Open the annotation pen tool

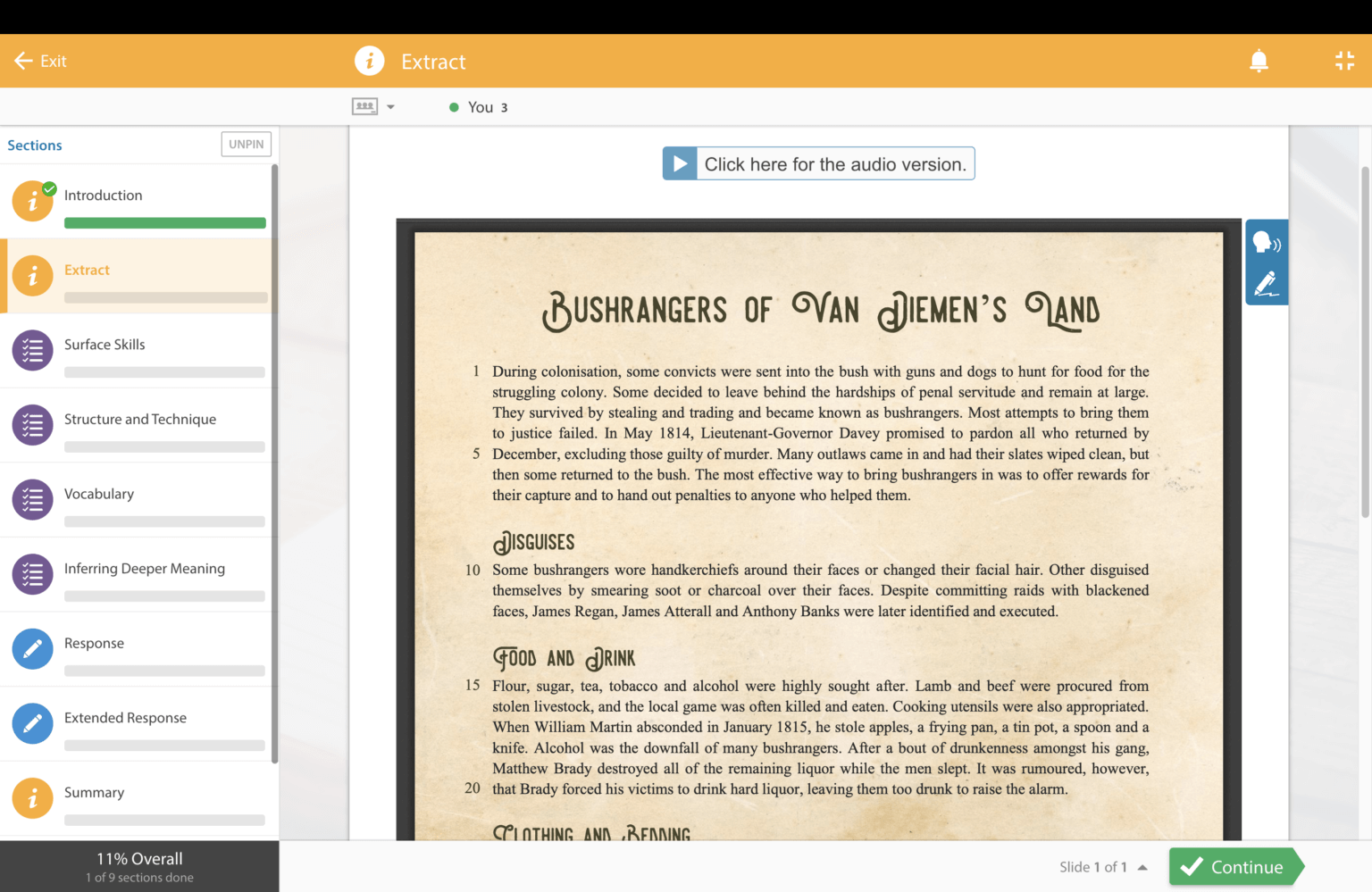point(1267,283)
